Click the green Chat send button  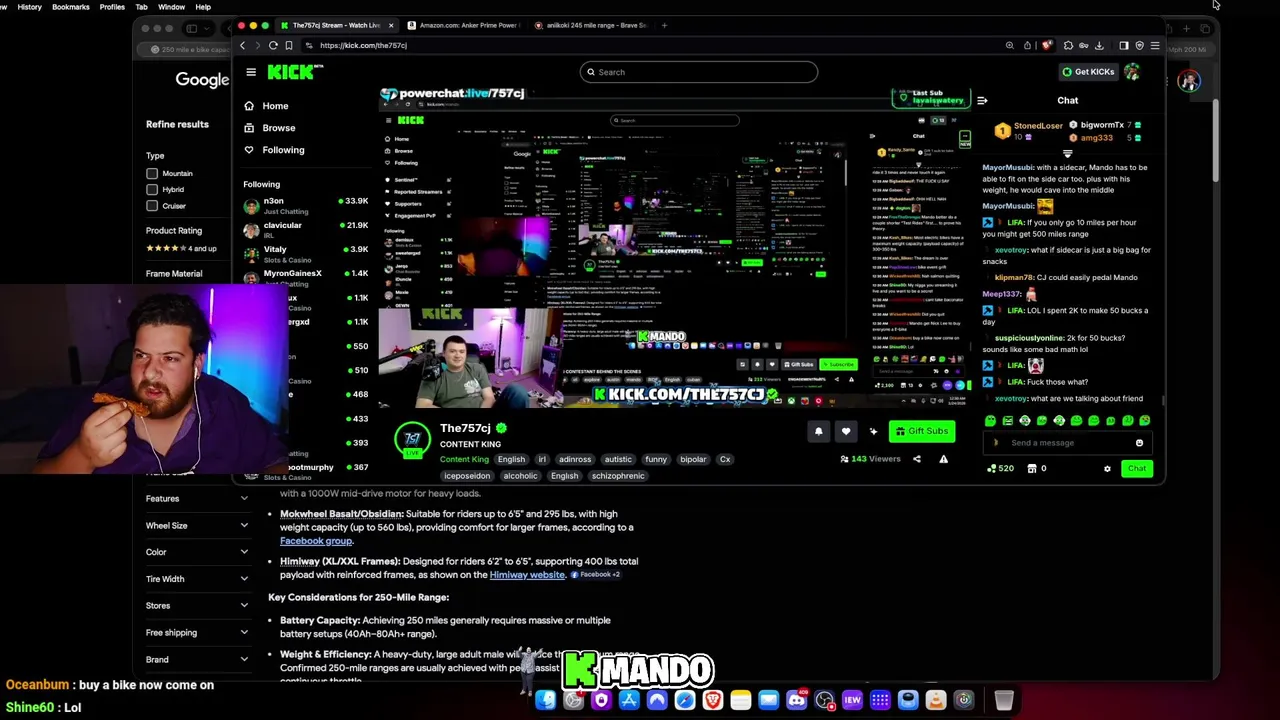pyautogui.click(x=1136, y=469)
